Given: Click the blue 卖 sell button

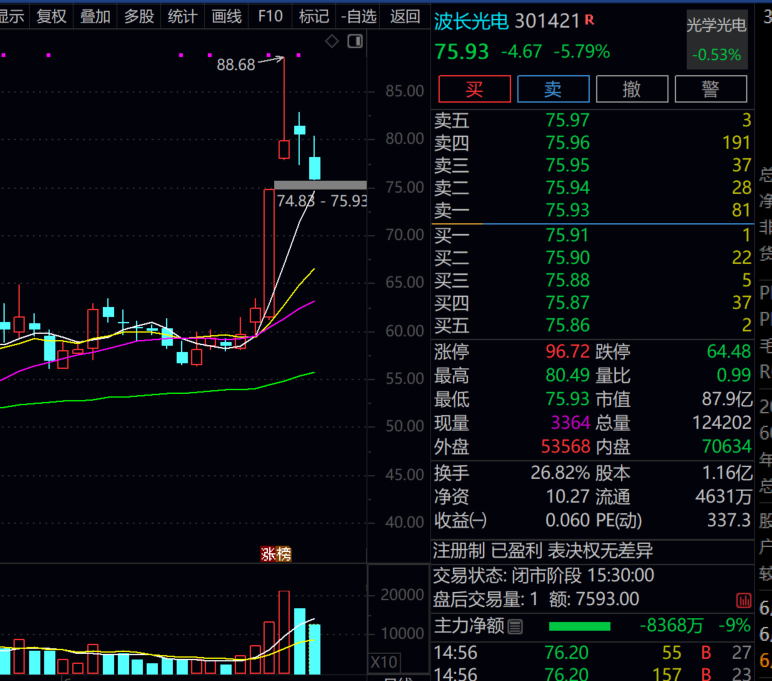Looking at the screenshot, I should 553,89.
